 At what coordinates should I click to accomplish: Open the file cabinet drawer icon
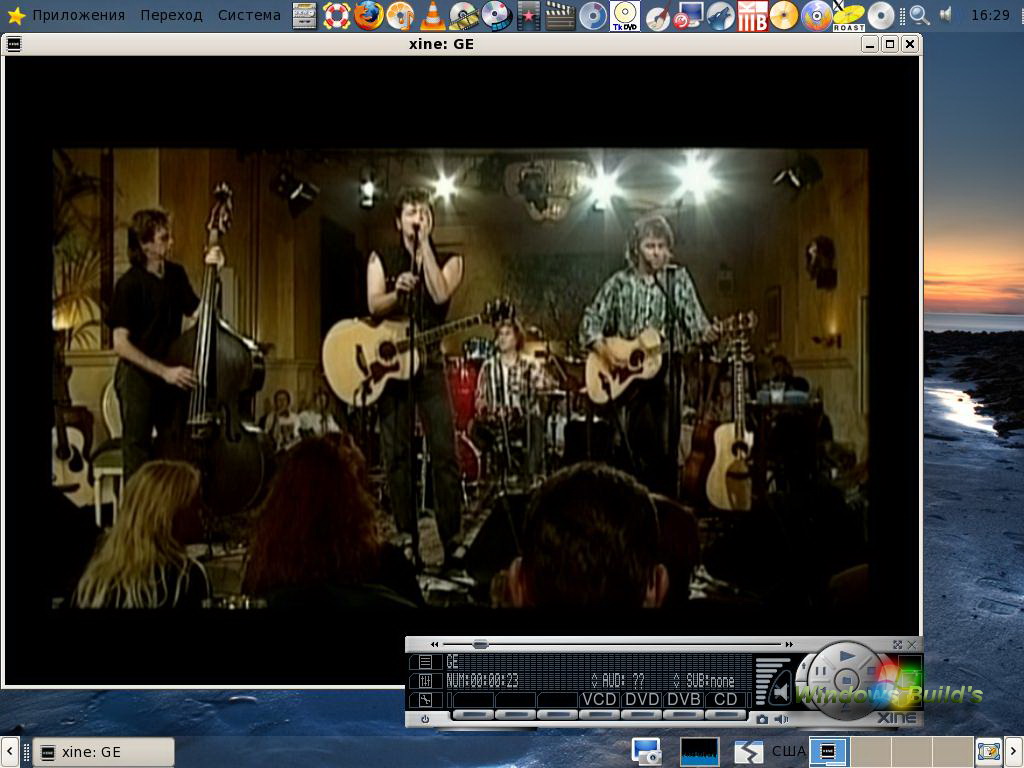click(304, 16)
